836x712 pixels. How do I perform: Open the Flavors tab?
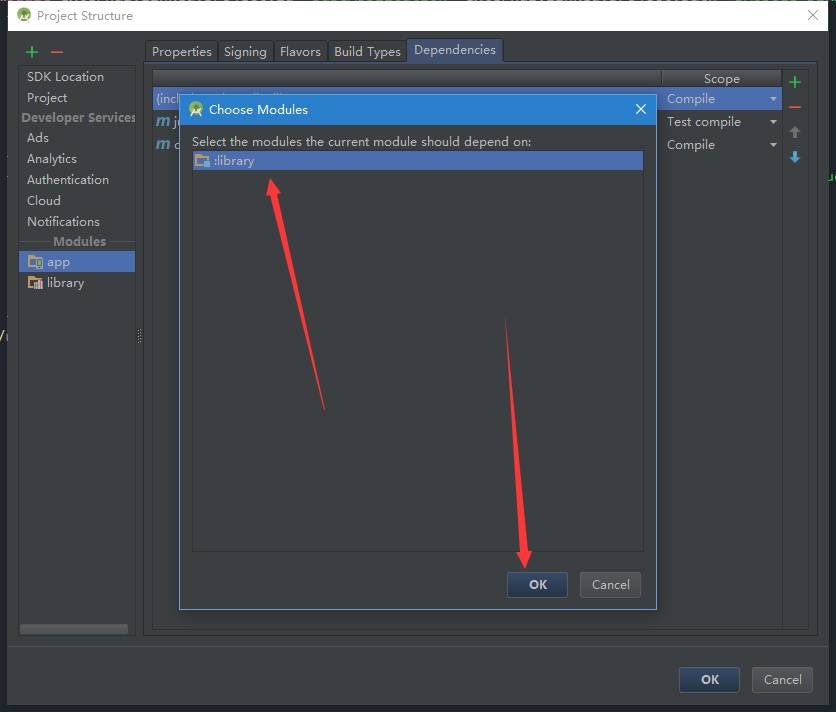pos(300,52)
